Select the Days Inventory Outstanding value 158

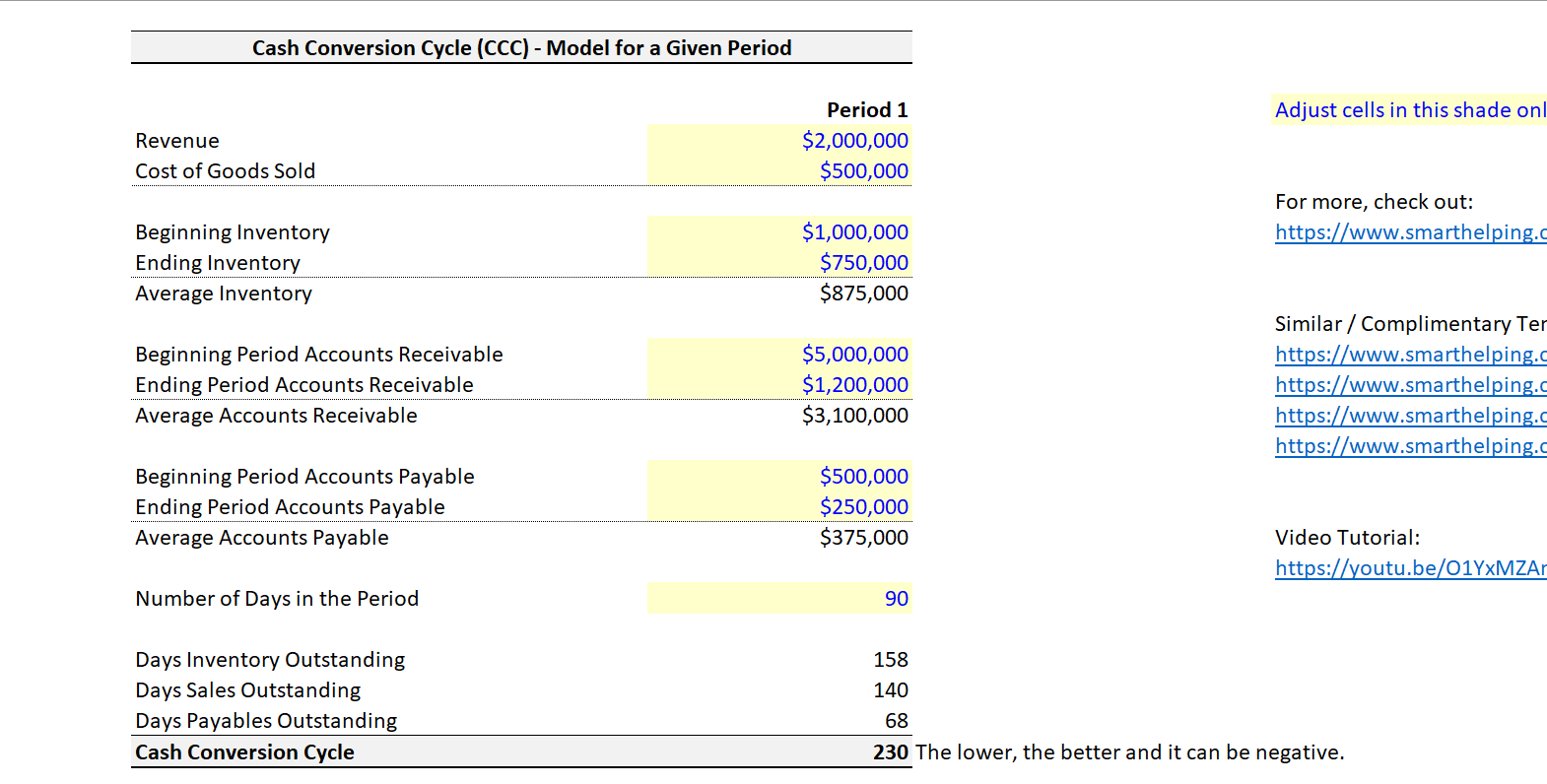779,659
